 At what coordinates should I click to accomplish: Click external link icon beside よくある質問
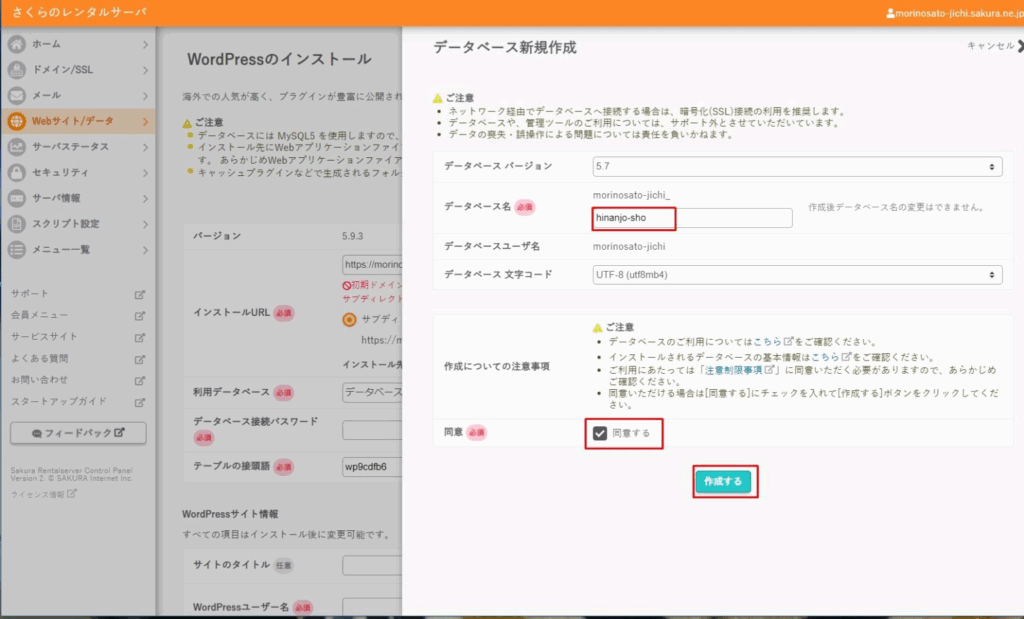click(x=140, y=359)
